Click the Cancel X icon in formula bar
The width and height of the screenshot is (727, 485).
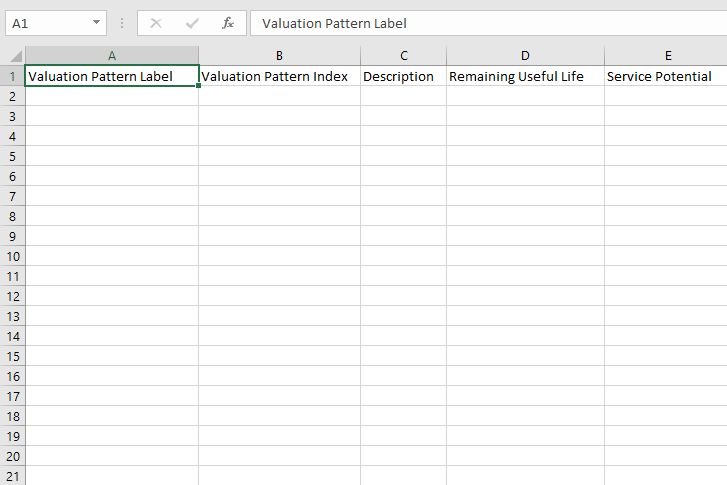coord(156,23)
